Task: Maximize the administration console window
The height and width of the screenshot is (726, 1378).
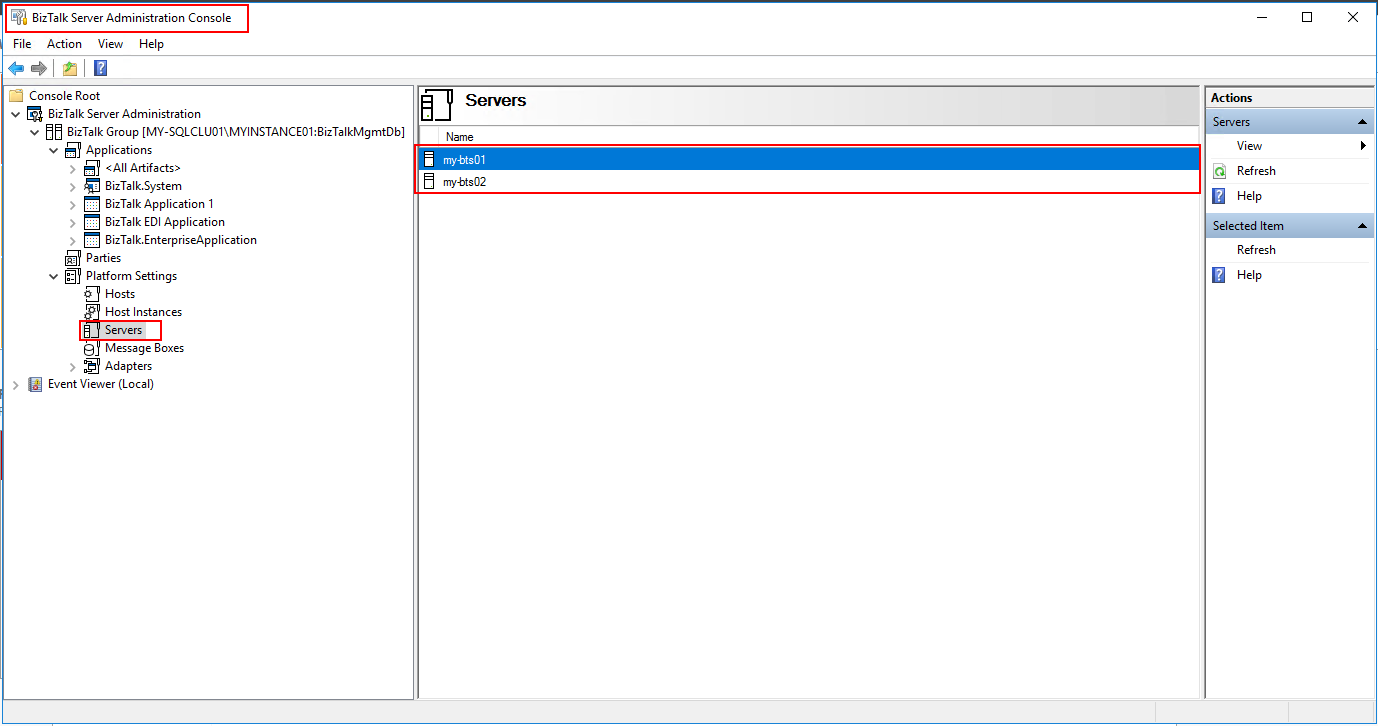Action: [1307, 17]
